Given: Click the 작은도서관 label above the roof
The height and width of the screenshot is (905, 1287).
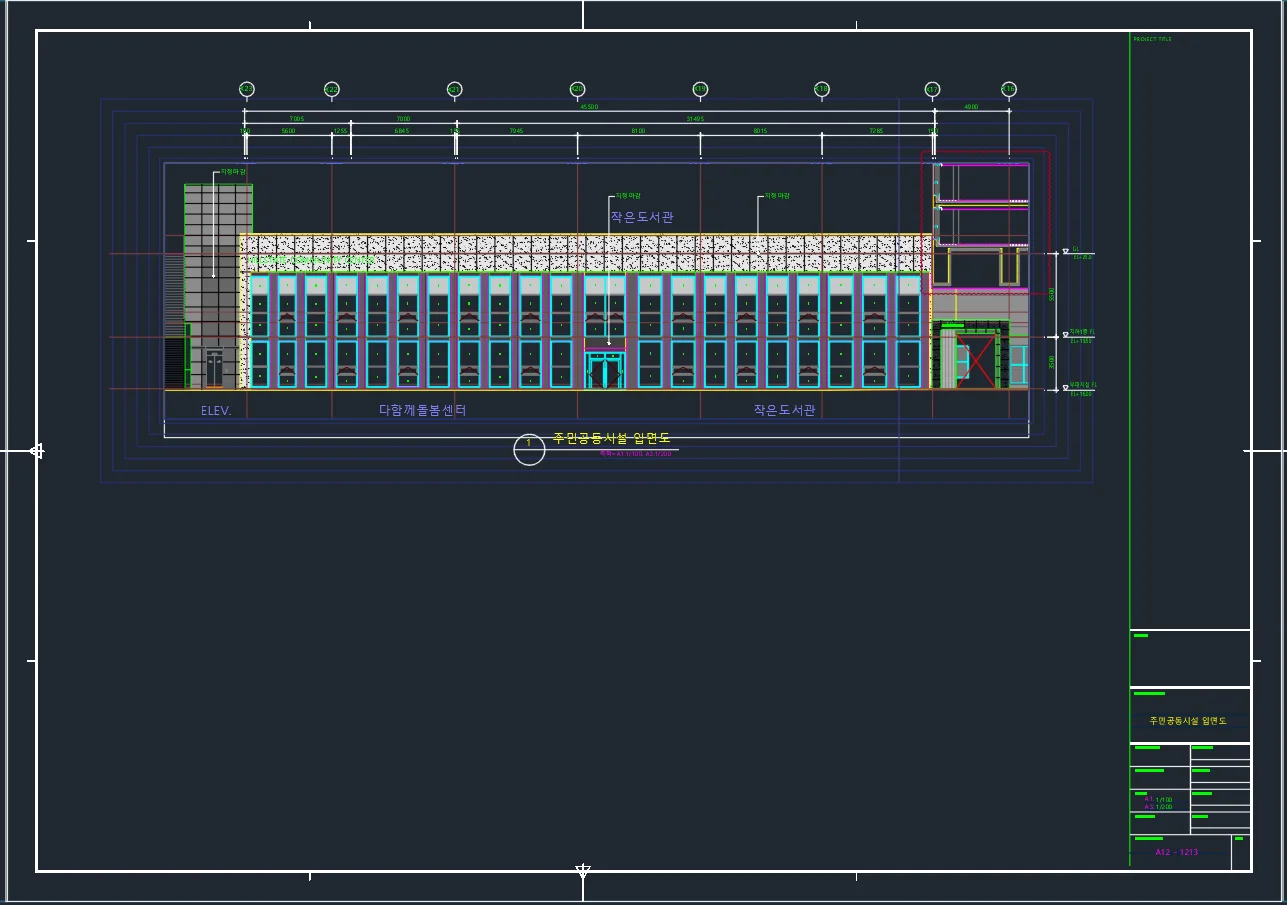Looking at the screenshot, I should pyautogui.click(x=642, y=217).
